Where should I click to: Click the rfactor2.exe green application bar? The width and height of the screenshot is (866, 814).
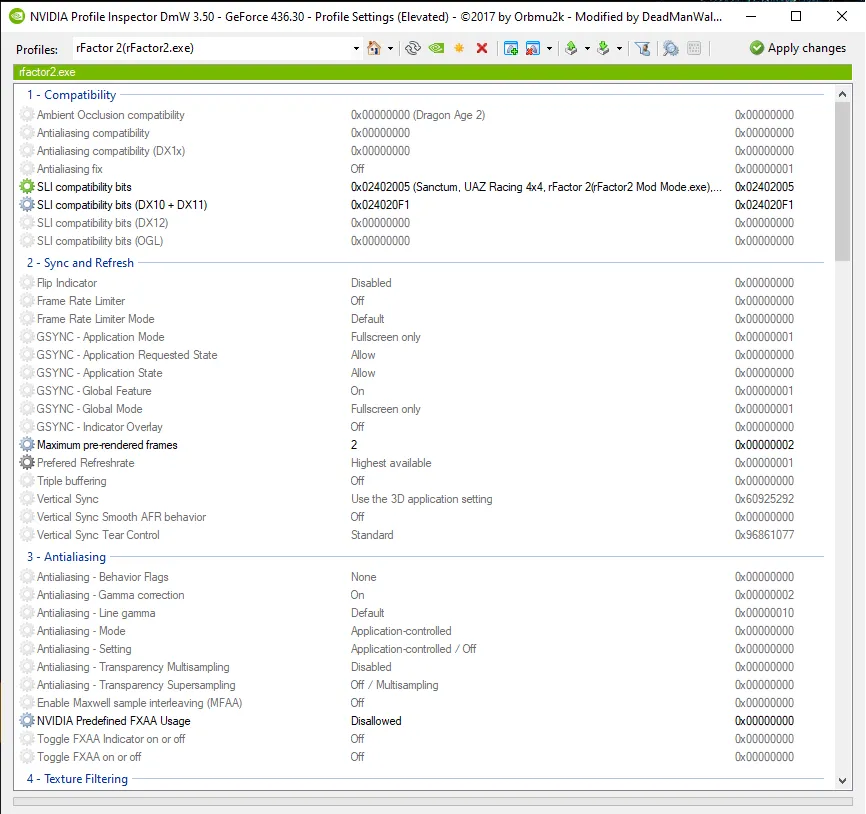432,72
